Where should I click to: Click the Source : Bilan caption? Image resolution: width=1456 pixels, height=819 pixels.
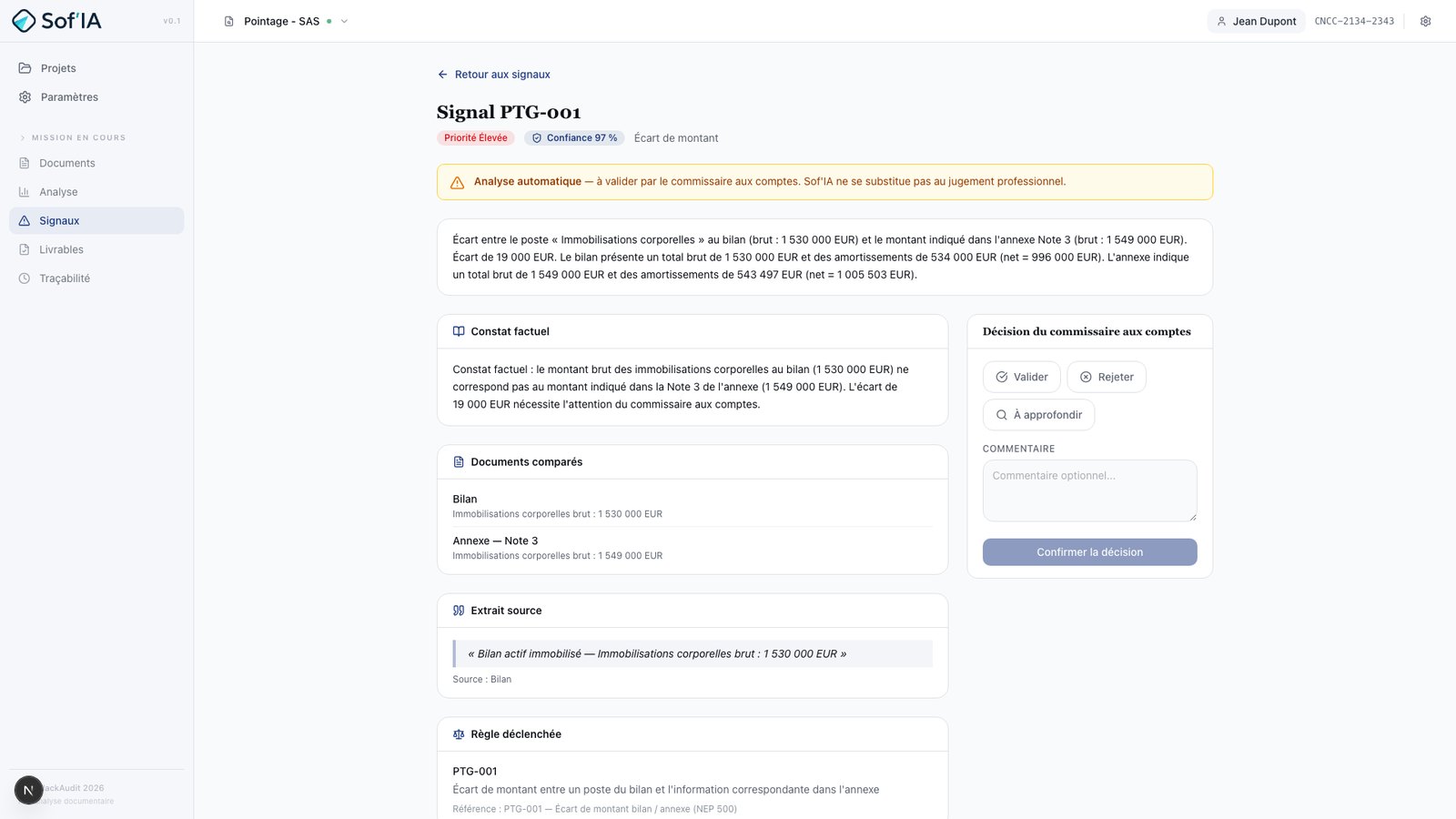point(482,680)
